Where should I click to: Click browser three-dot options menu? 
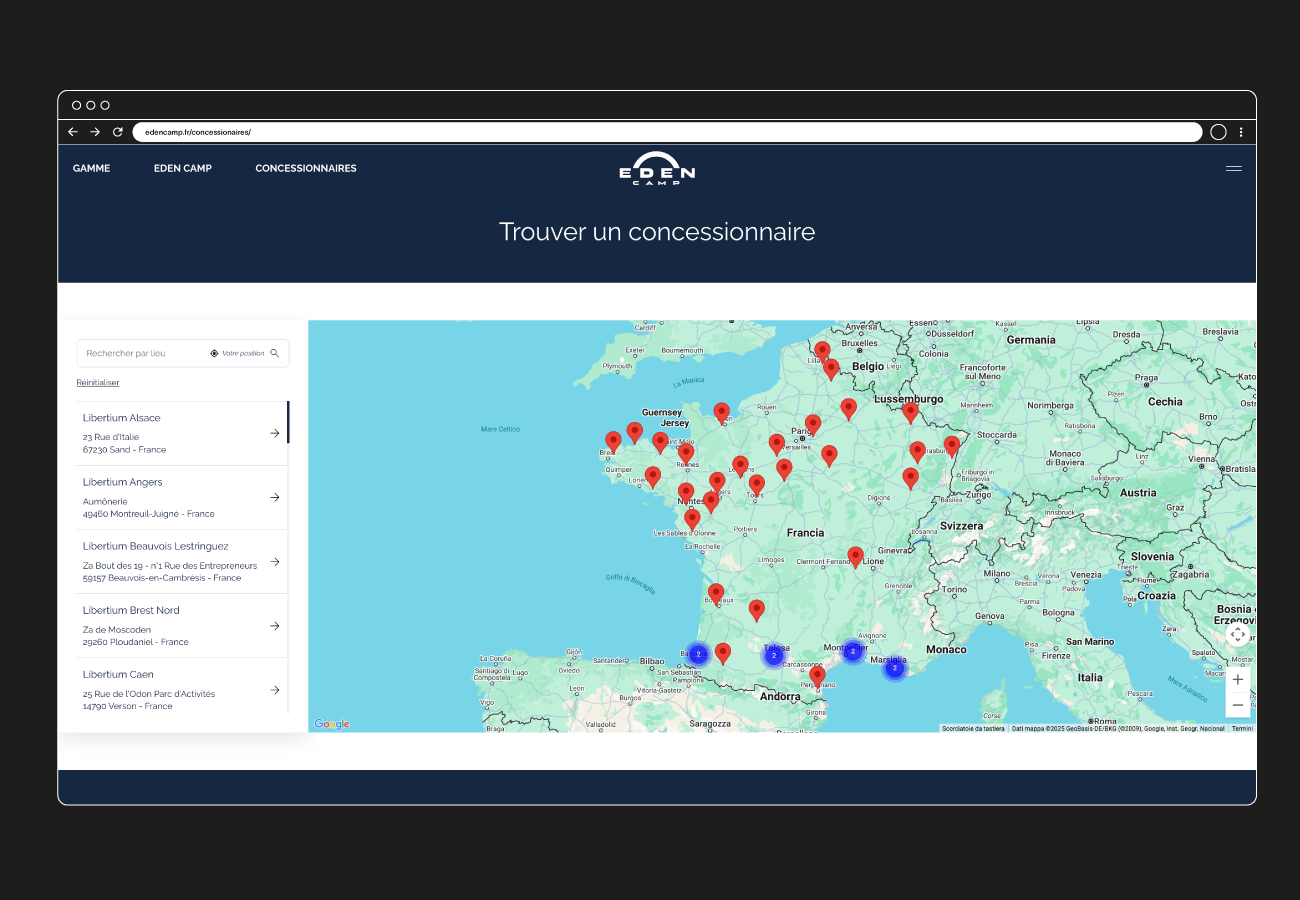tap(1241, 132)
